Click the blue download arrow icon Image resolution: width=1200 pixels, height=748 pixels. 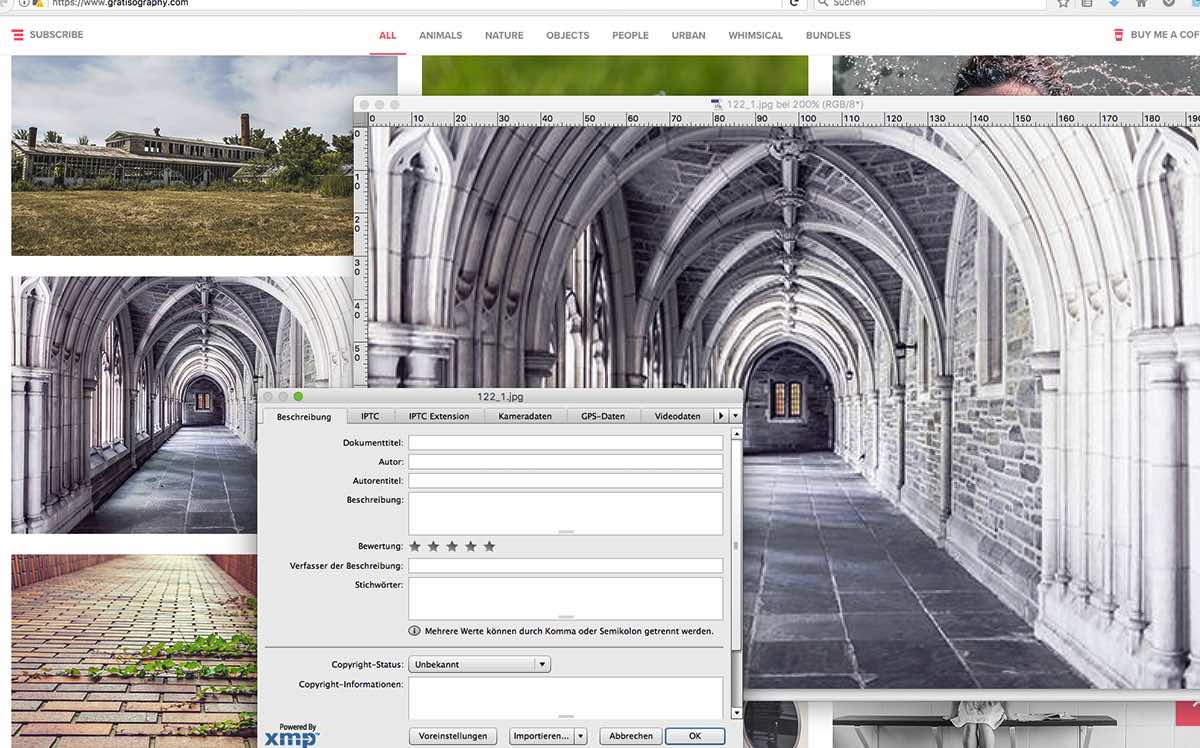(1114, 3)
